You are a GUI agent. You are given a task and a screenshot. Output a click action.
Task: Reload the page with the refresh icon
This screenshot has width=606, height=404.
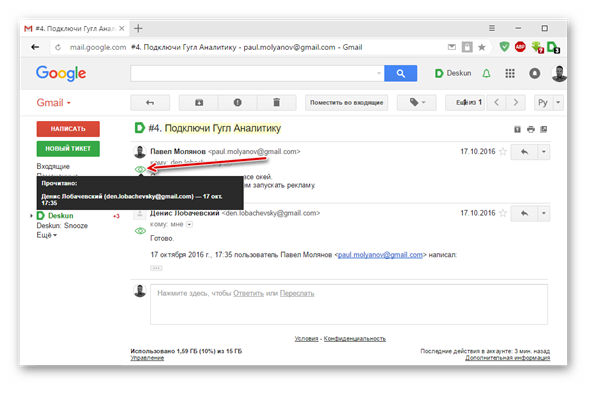point(58,47)
